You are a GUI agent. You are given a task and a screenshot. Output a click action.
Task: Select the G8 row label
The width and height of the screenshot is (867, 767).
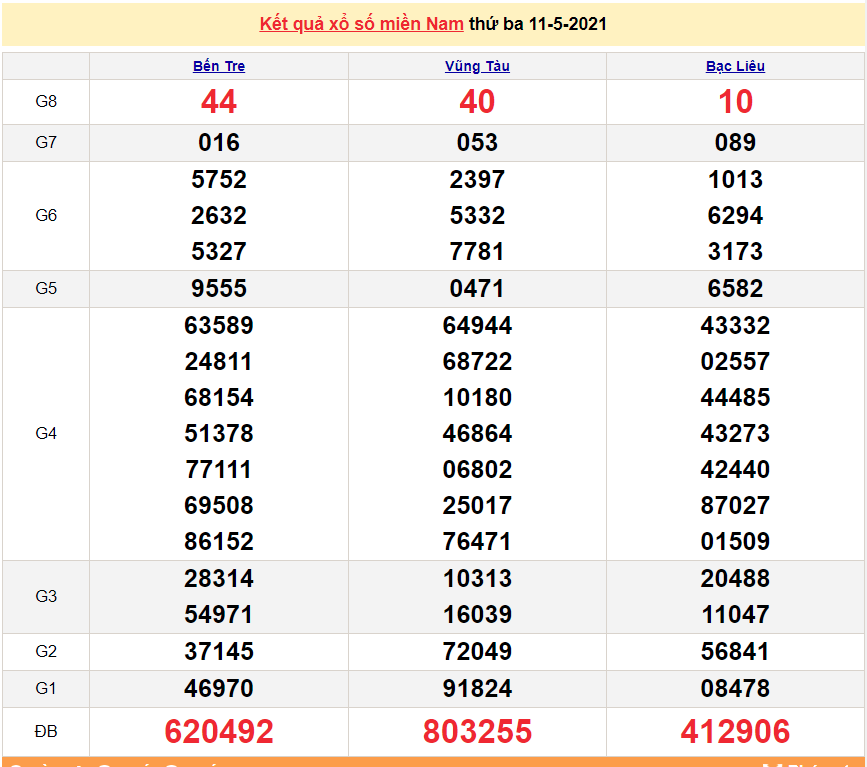click(x=46, y=102)
